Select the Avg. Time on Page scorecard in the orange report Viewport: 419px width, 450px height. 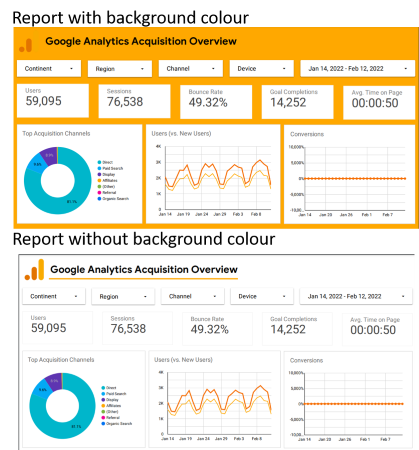[379, 102]
